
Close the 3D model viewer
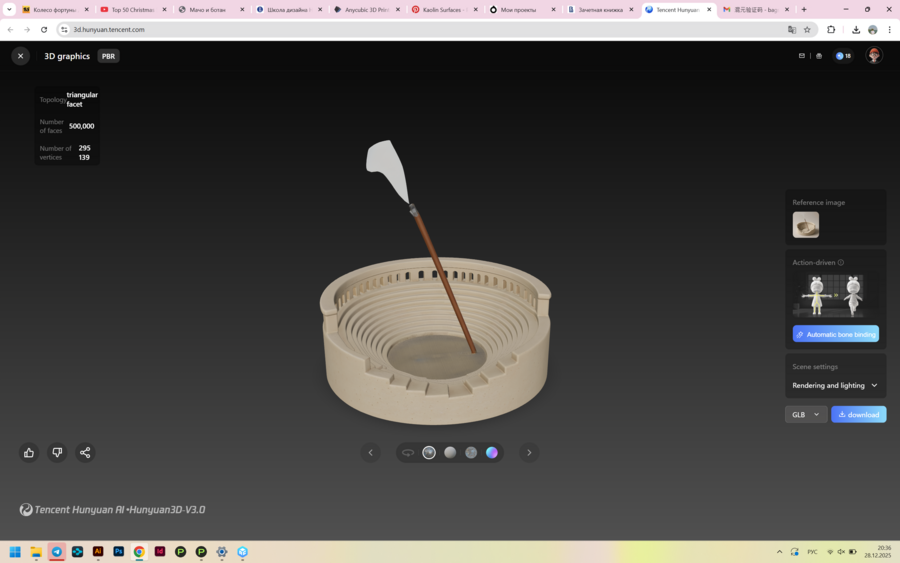[20, 56]
